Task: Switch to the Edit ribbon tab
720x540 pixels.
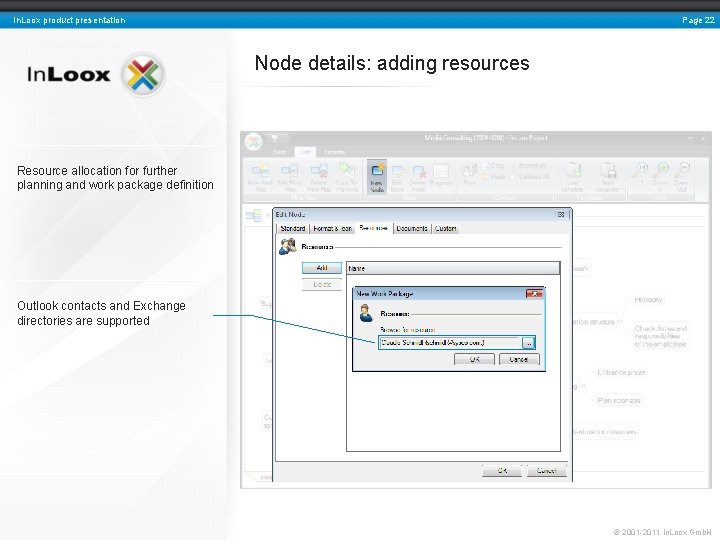Action: tap(305, 152)
